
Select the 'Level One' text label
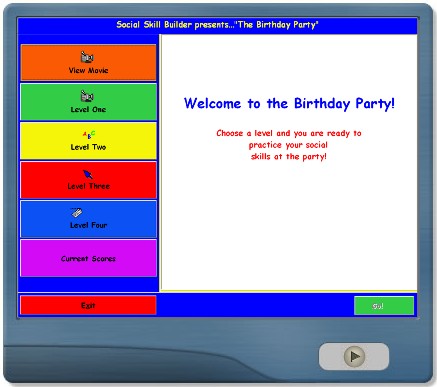[88, 109]
